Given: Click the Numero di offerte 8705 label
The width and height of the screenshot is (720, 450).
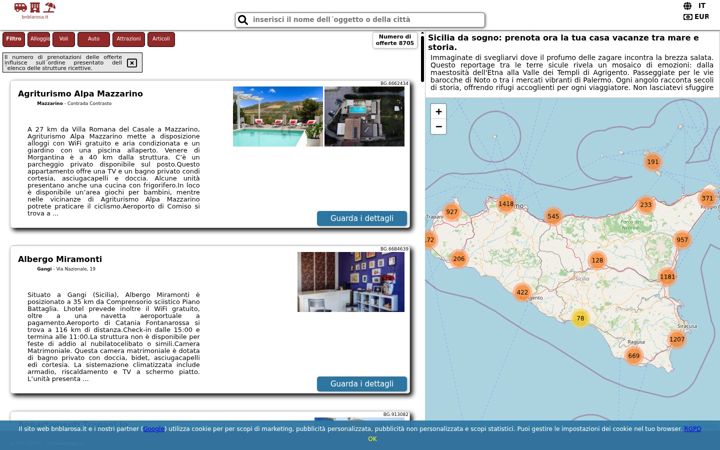Looking at the screenshot, I should 395,40.
